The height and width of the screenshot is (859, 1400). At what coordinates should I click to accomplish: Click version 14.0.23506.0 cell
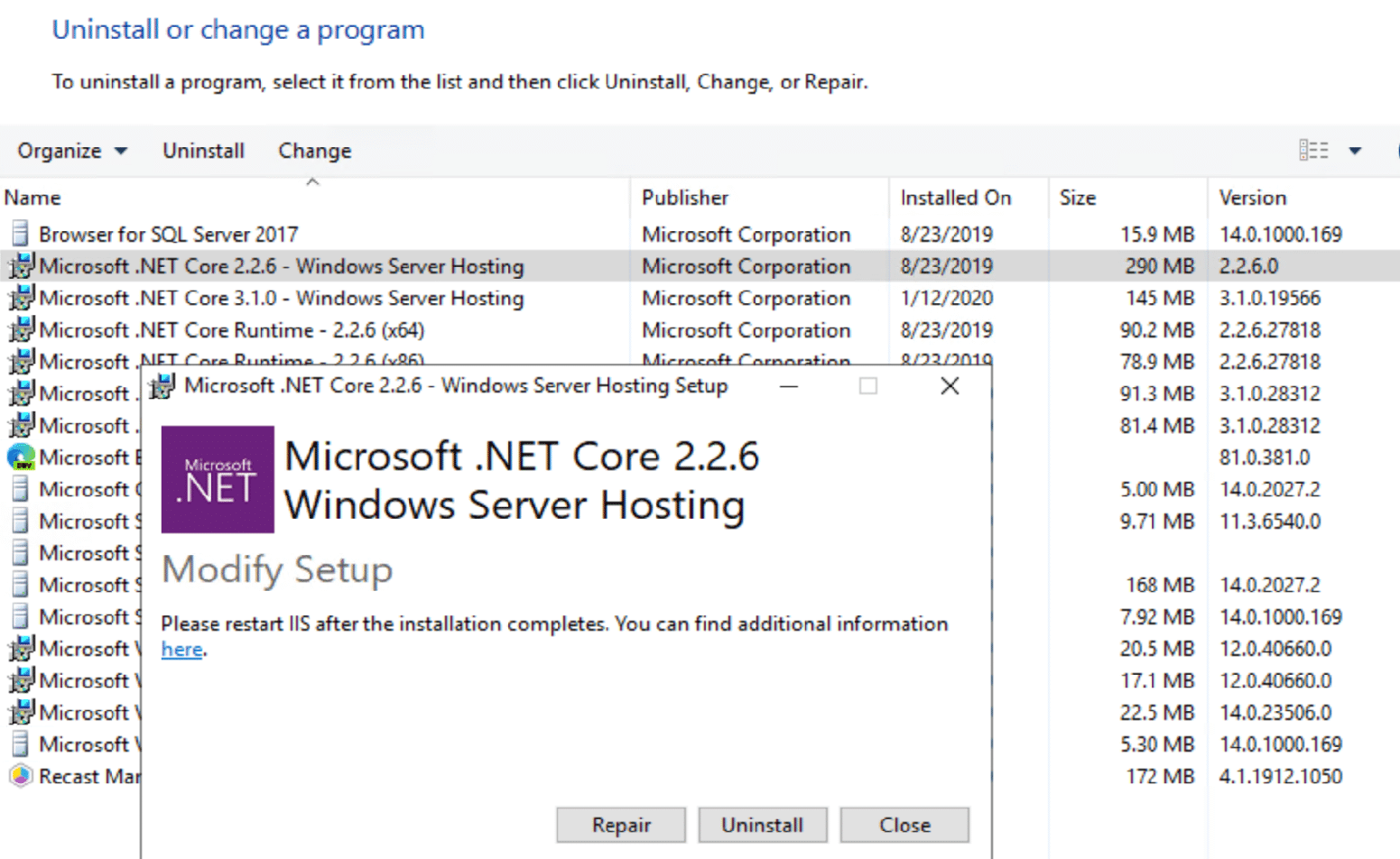1275,713
